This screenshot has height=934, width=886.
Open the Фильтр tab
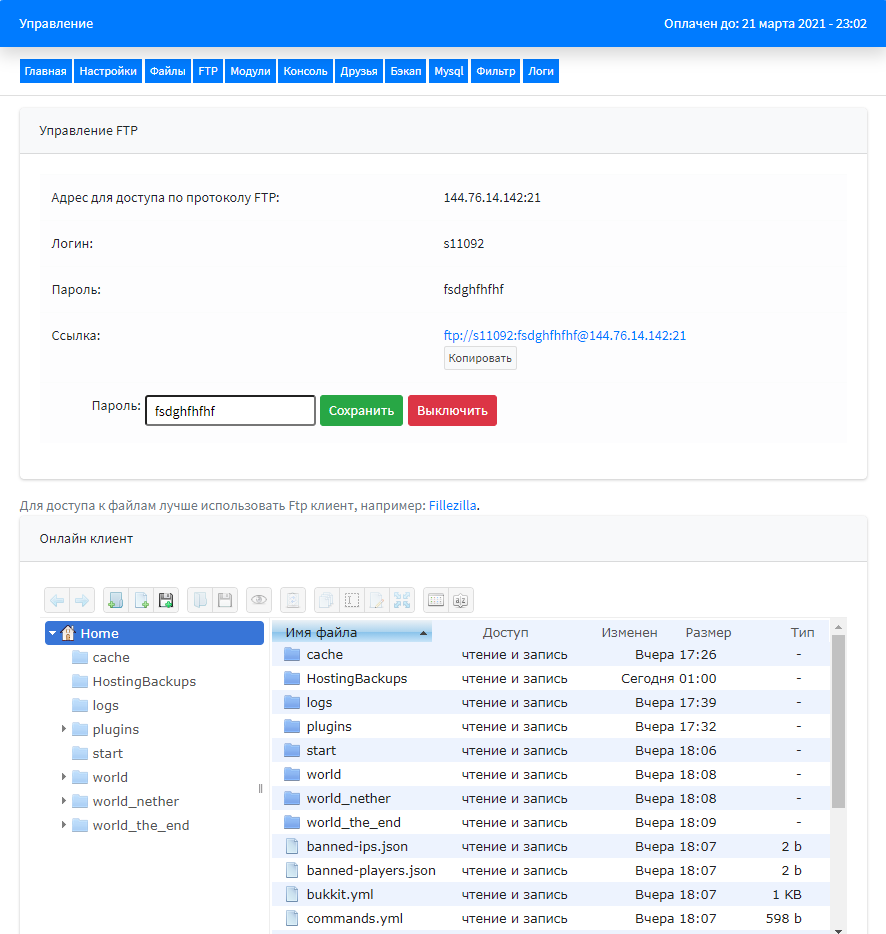coord(496,71)
